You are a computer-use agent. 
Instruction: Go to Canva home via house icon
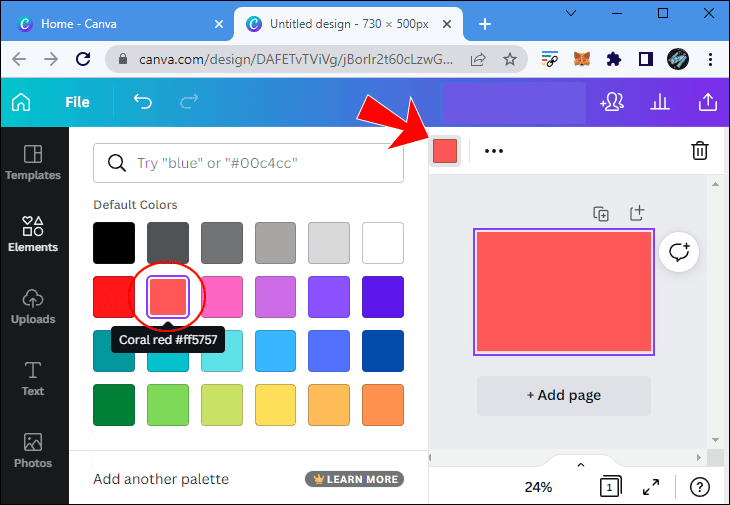click(x=21, y=102)
